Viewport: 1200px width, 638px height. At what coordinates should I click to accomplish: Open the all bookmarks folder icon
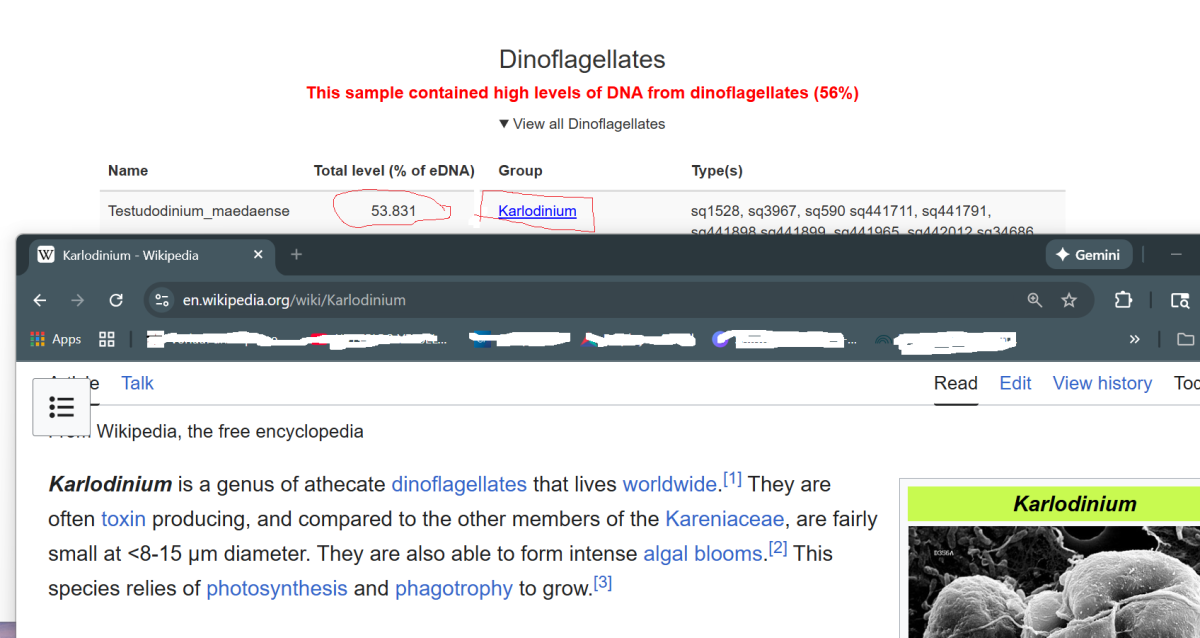1185,339
